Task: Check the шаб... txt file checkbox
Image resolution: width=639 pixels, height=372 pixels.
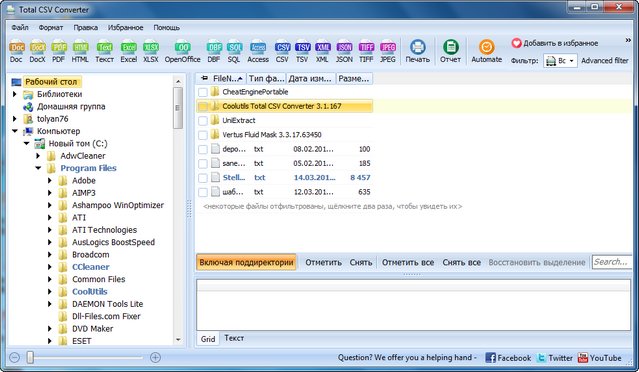Action: point(203,192)
